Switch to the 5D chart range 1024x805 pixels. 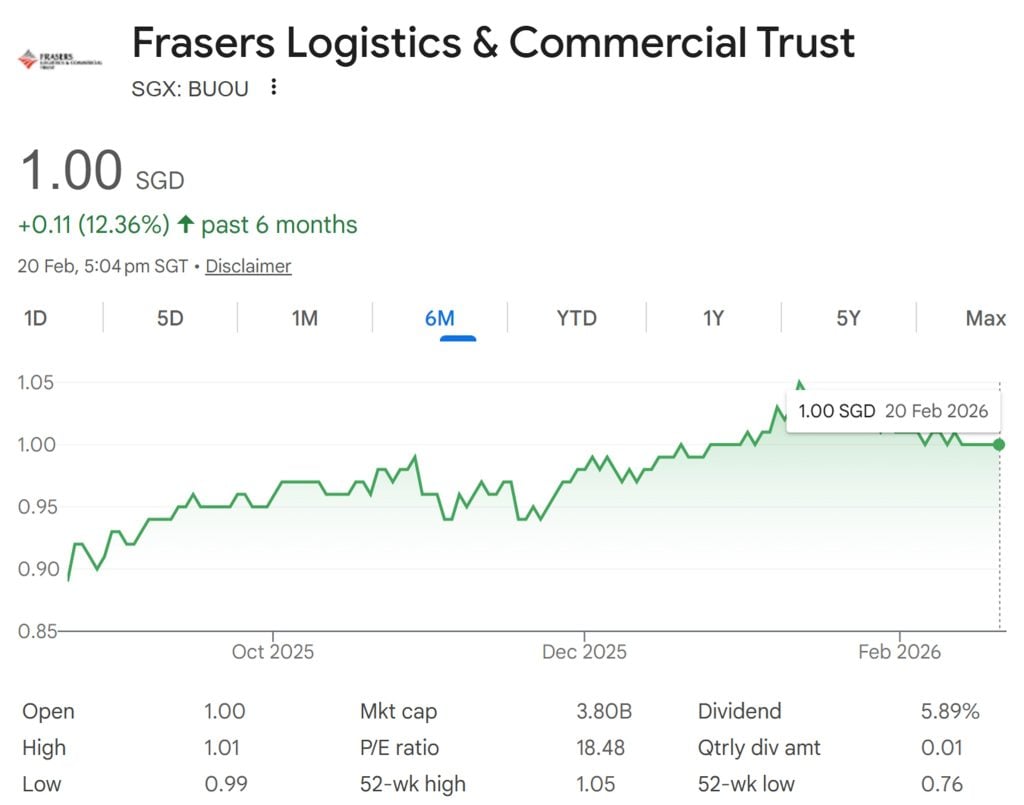click(169, 318)
